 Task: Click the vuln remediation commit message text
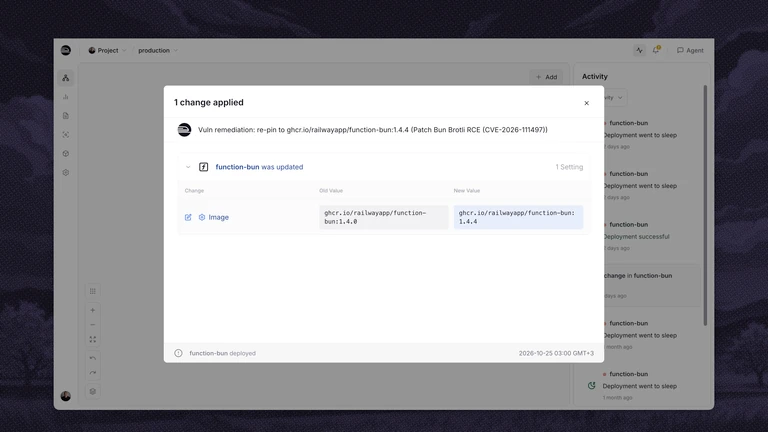coord(373,130)
